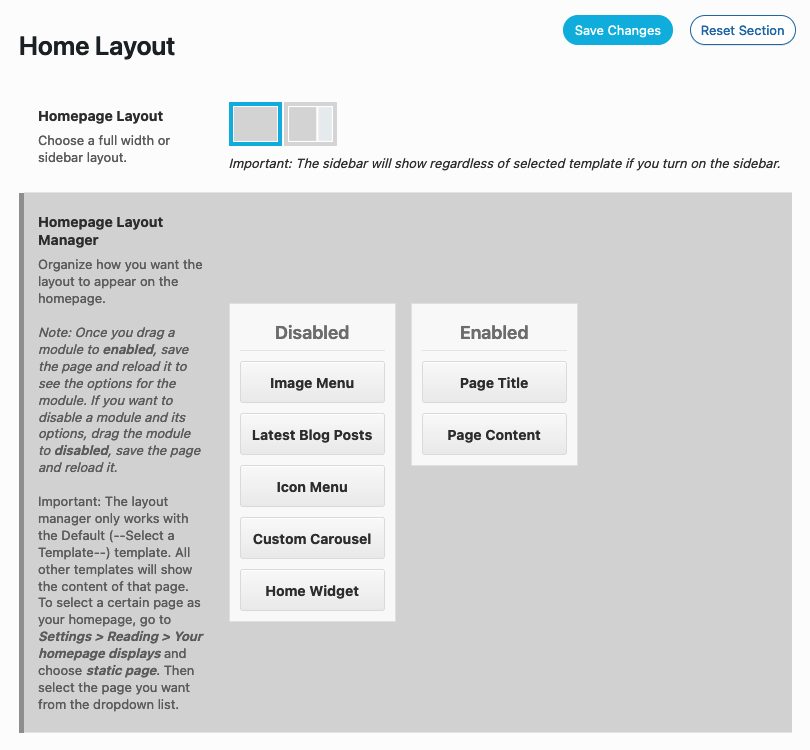
Task: Select the Page Title module
Action: tap(494, 382)
